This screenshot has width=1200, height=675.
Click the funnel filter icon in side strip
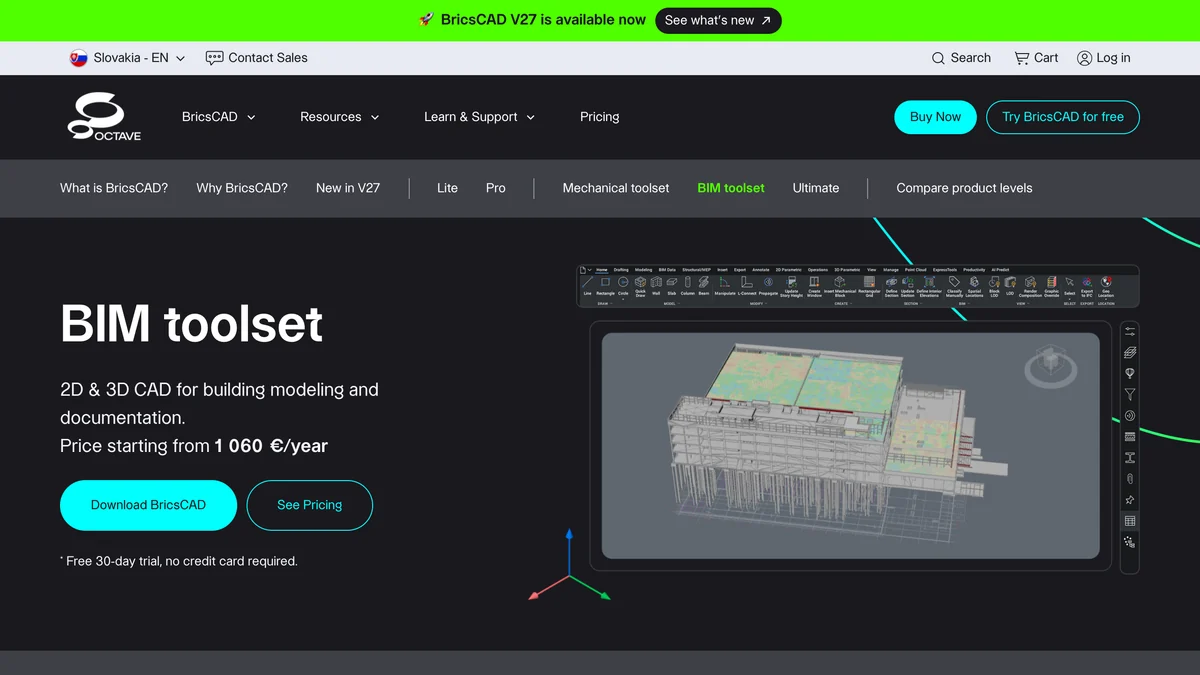point(1130,394)
